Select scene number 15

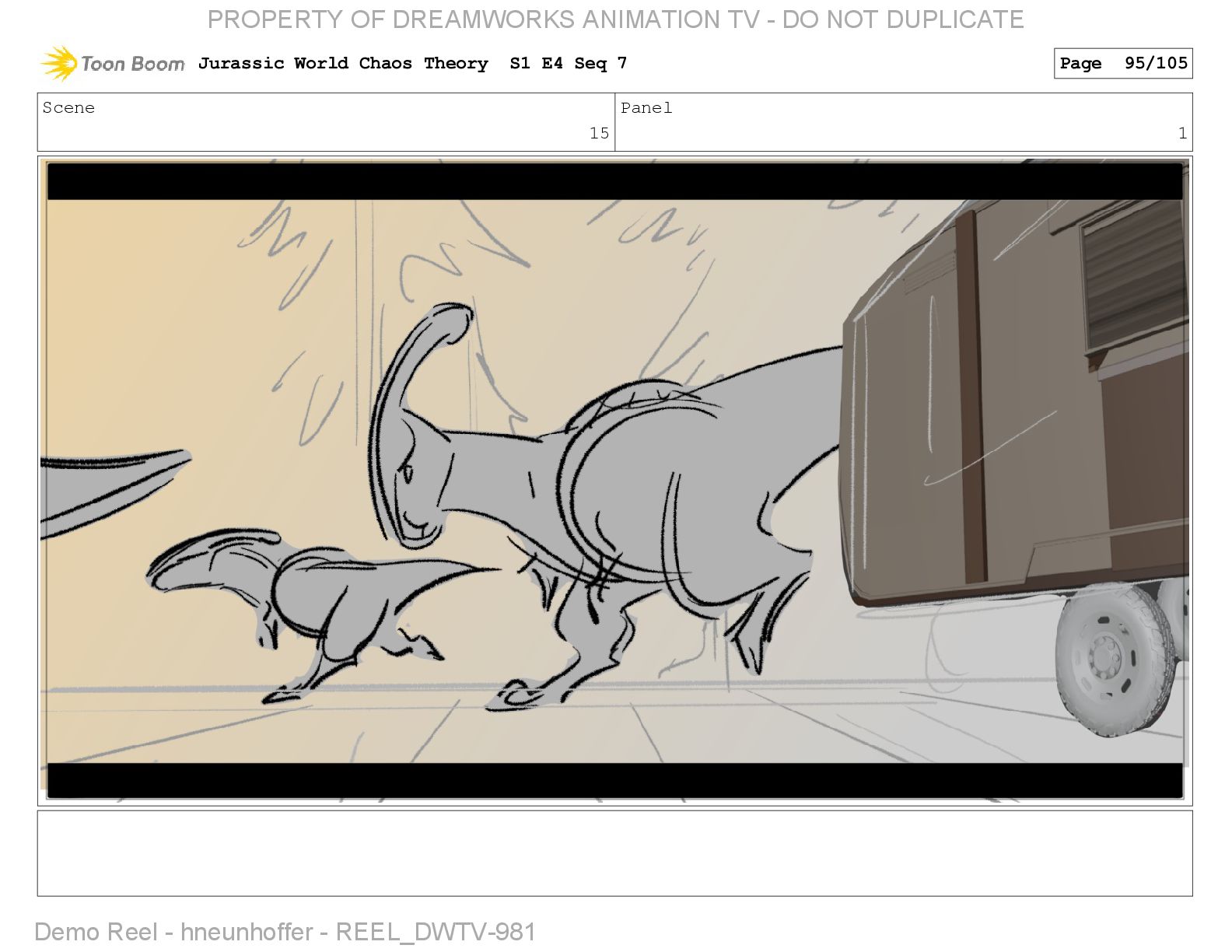pyautogui.click(x=599, y=133)
